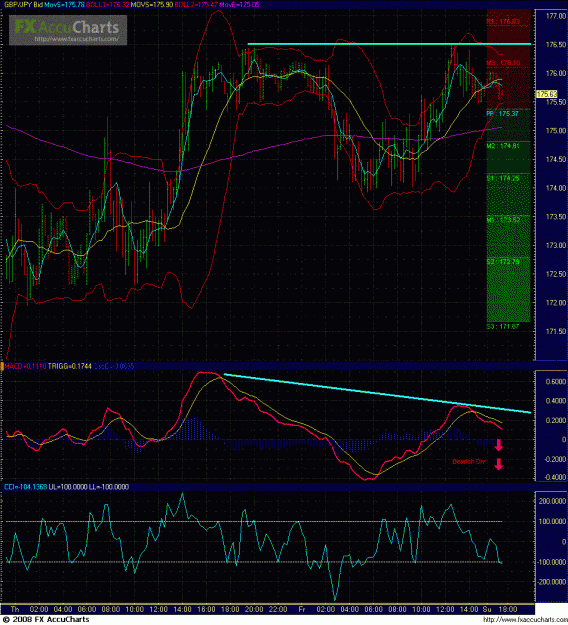Click 0.2000 on the MACD axis
Image resolution: width=568 pixels, height=625 pixels.
[556, 421]
